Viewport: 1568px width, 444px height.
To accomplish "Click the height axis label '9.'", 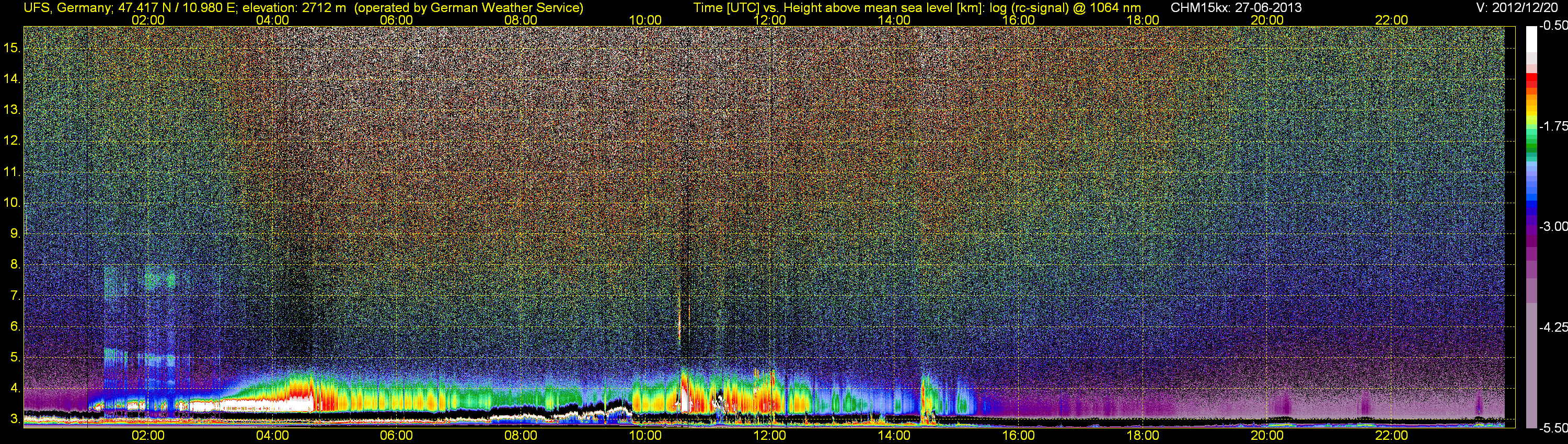I will [x=15, y=233].
